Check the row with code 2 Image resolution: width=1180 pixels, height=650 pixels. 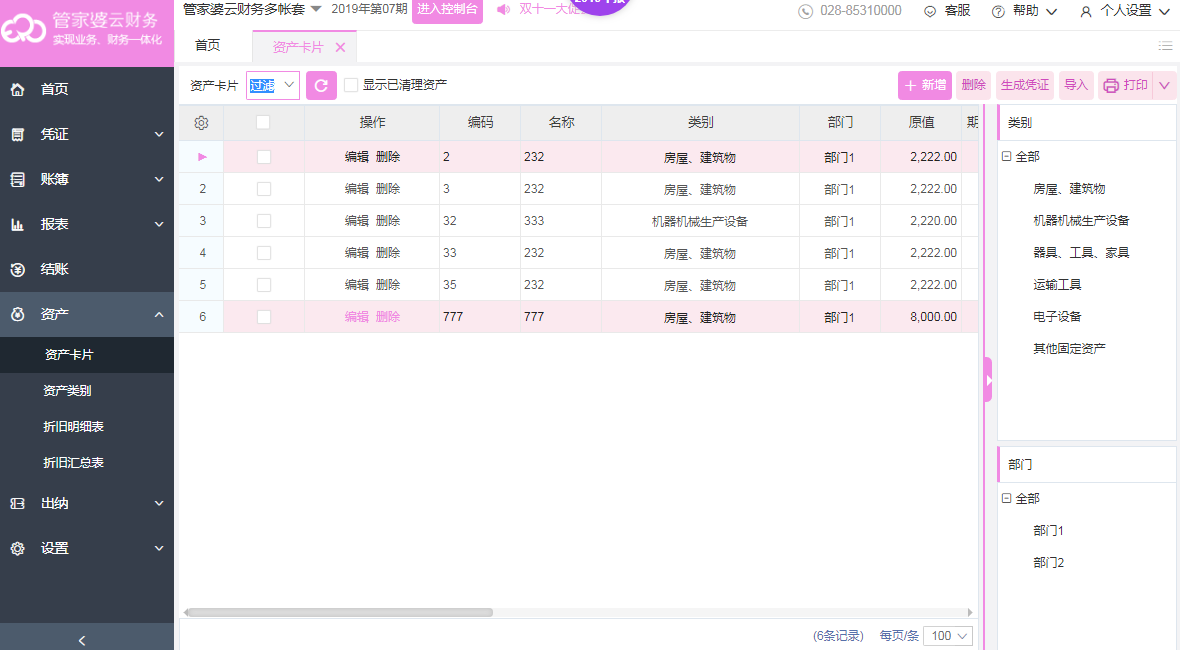[263, 157]
